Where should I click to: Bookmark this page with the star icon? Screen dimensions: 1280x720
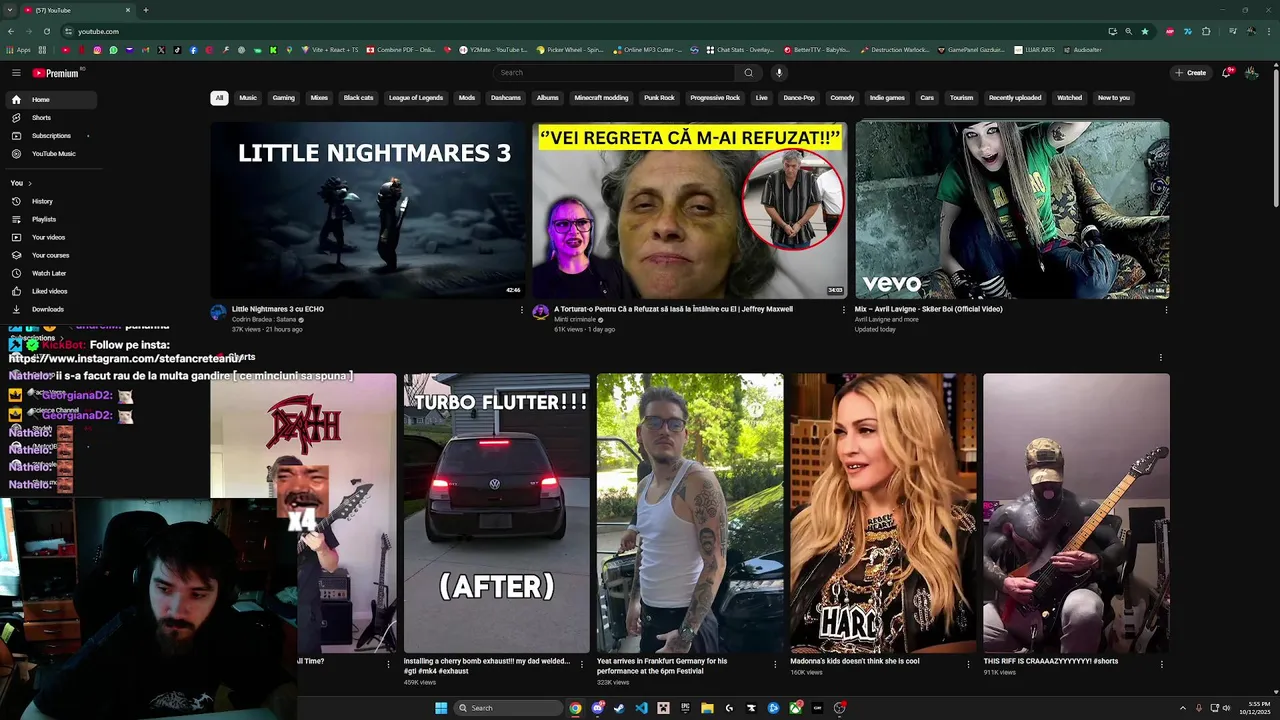[1145, 31]
